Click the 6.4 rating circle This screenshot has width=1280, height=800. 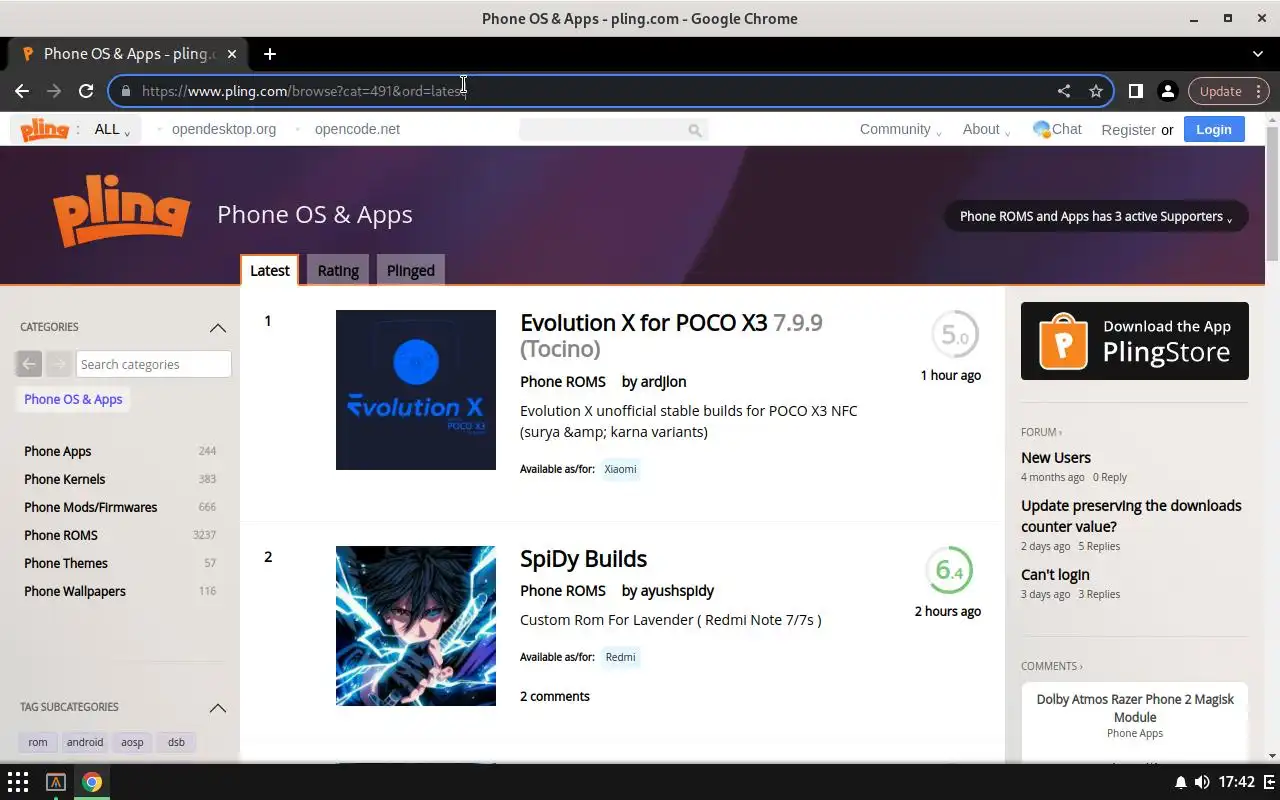[948, 571]
